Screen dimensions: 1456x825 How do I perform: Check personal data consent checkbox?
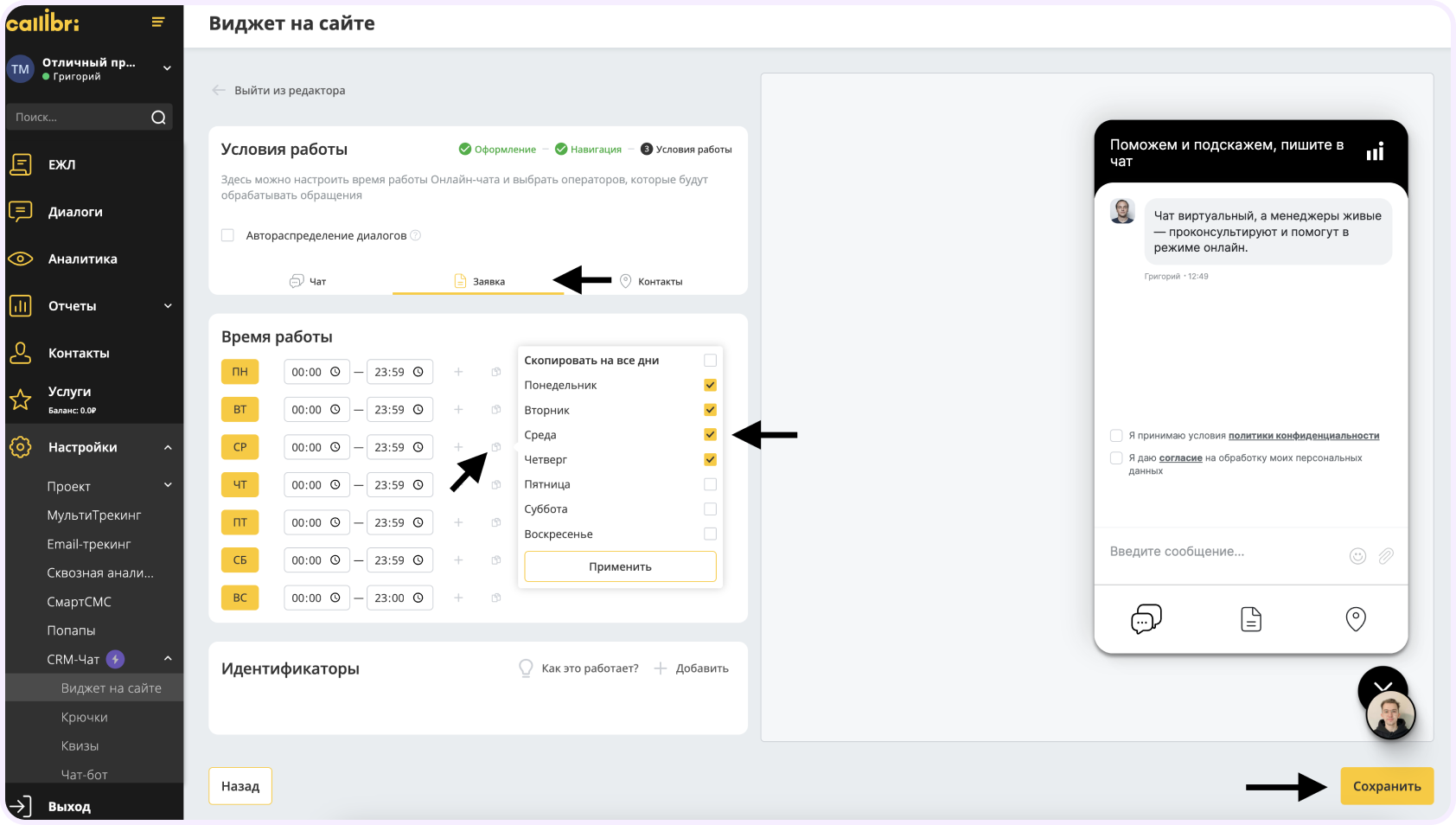[1116, 458]
